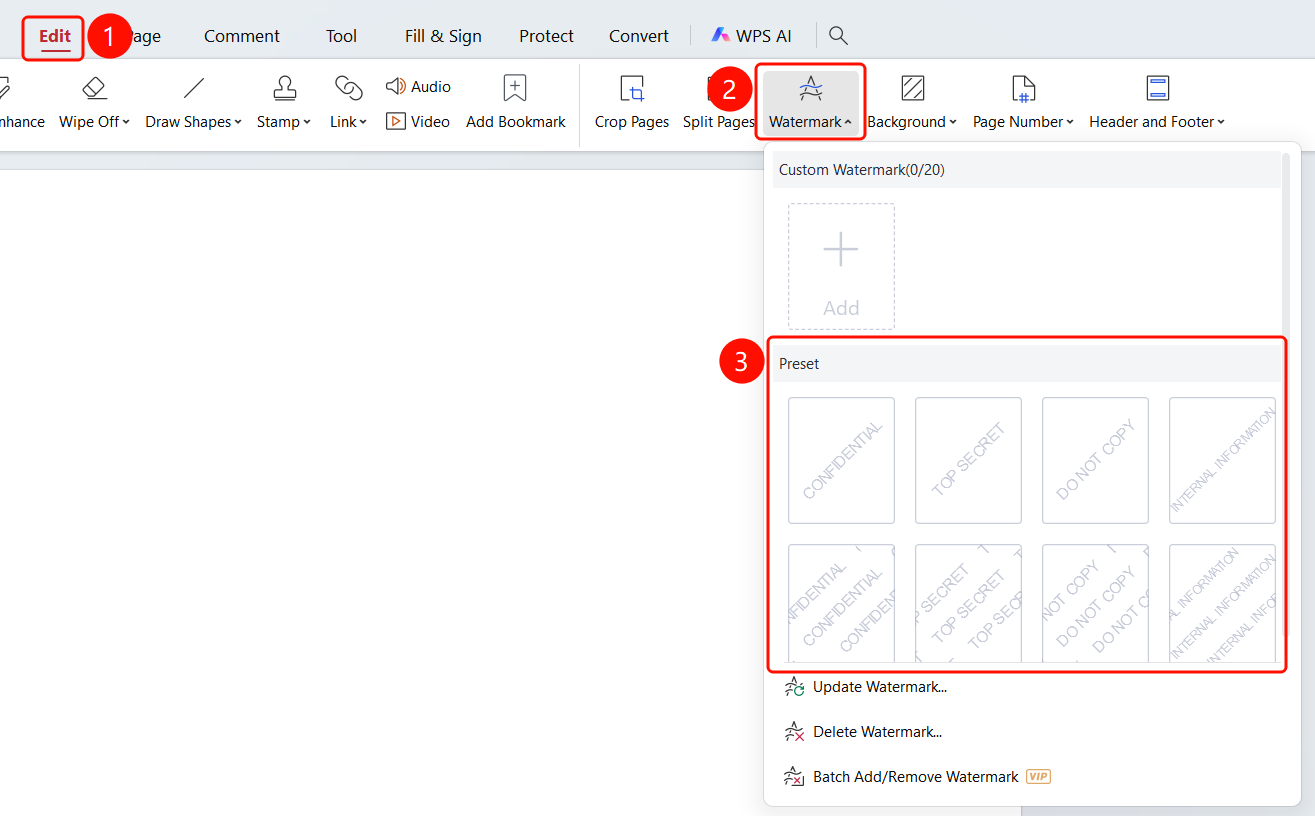The height and width of the screenshot is (816, 1315).
Task: Choose Update Watermark… from the menu
Action: point(866,687)
